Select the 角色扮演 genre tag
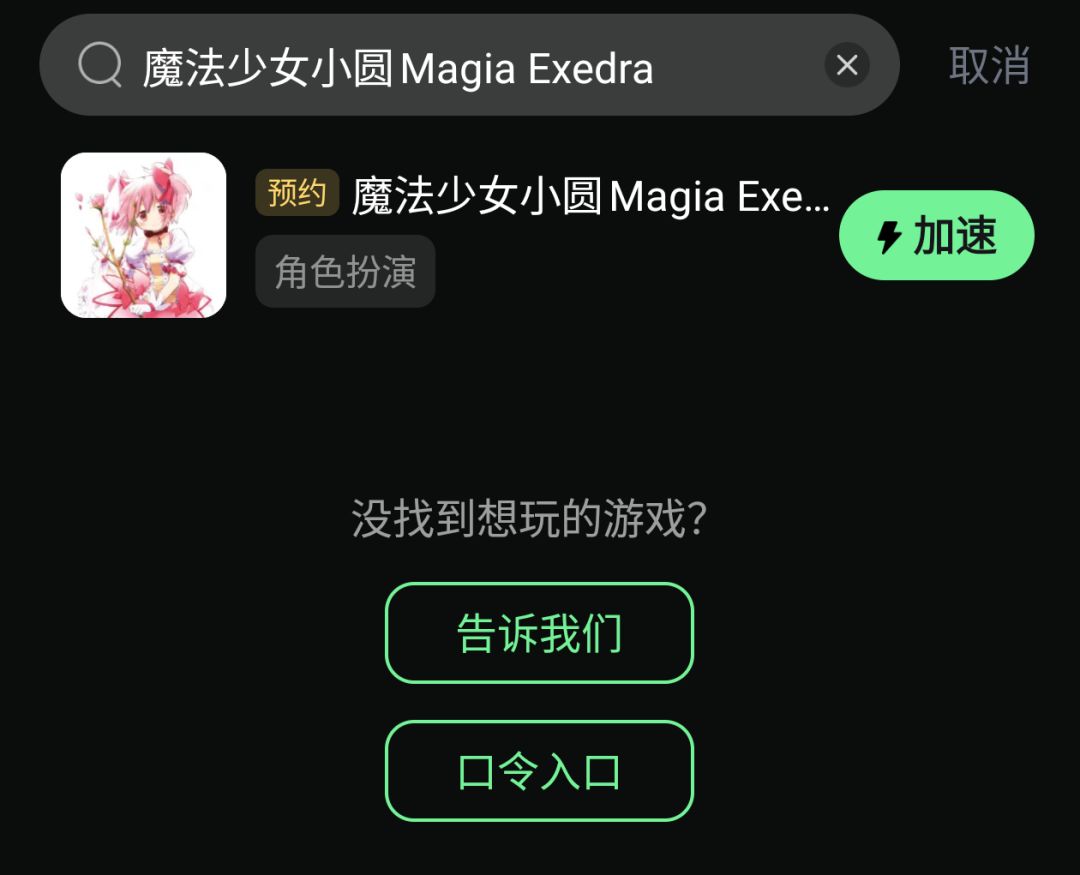Viewport: 1080px width, 875px height. (345, 271)
